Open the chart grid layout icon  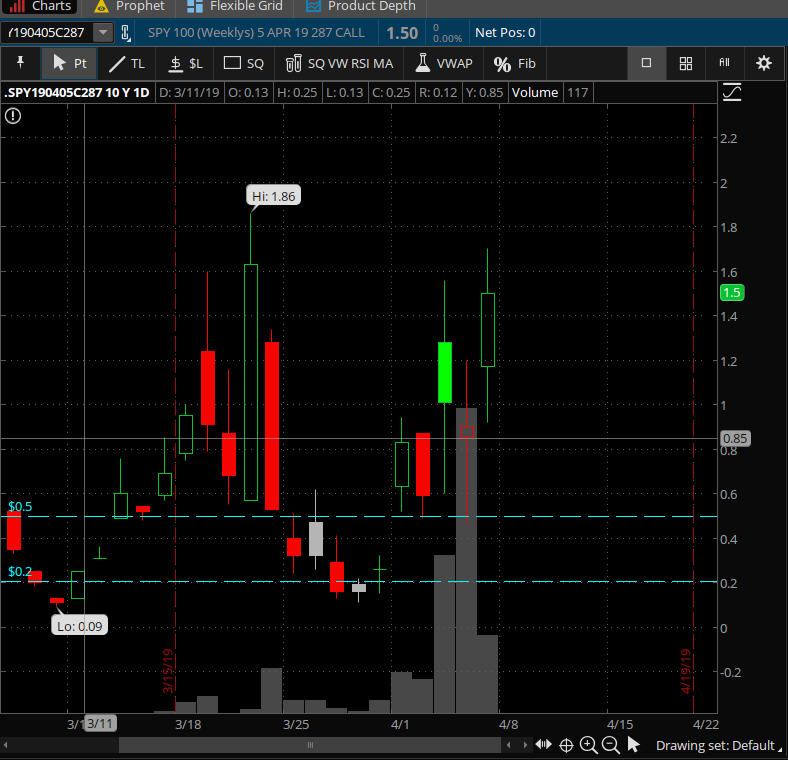[x=685, y=63]
